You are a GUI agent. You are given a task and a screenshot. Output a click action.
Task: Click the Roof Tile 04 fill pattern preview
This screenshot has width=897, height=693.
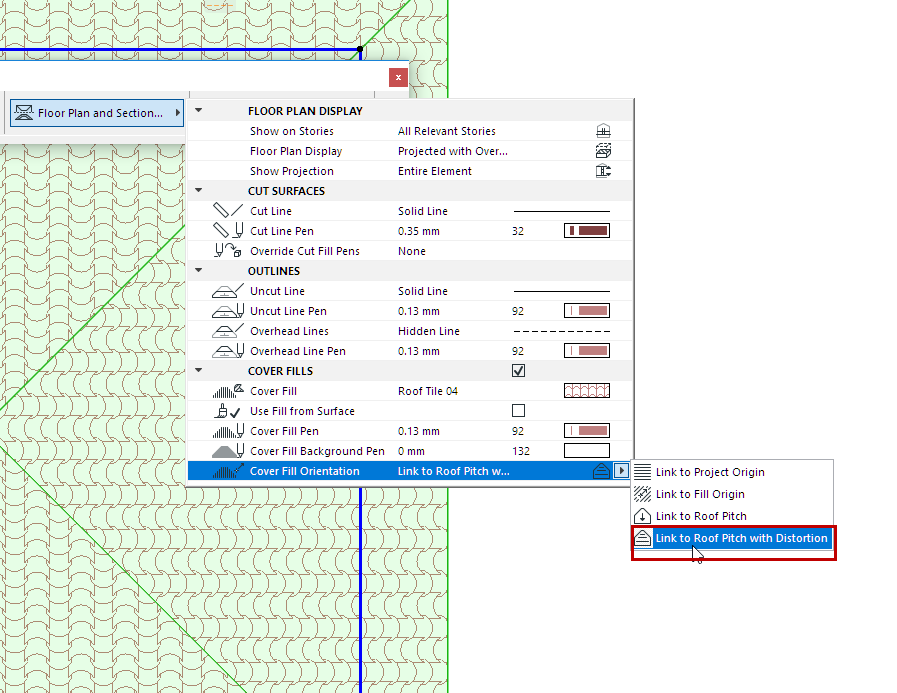[587, 391]
